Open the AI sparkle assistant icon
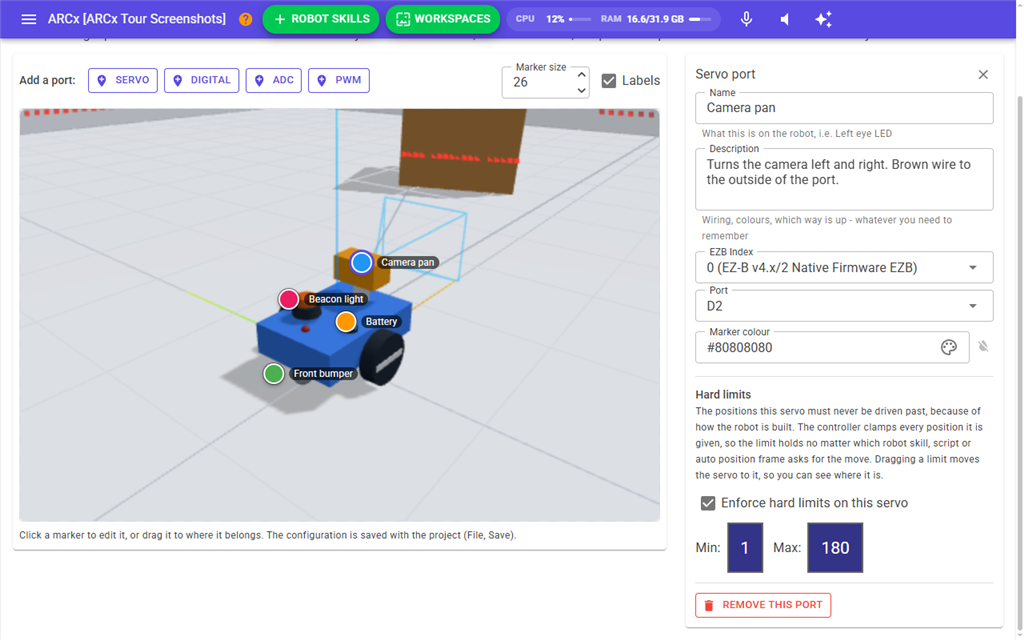Screen dimensions: 1024x640 tap(824, 19)
